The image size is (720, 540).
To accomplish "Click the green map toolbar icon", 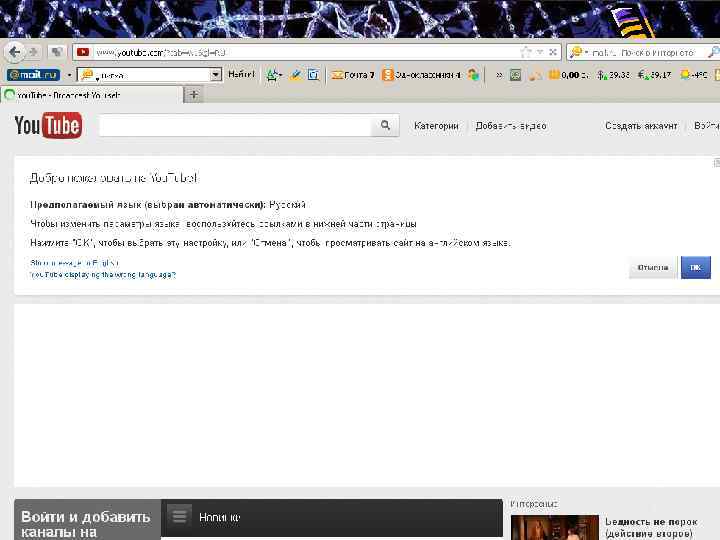I will pyautogui.click(x=515, y=74).
